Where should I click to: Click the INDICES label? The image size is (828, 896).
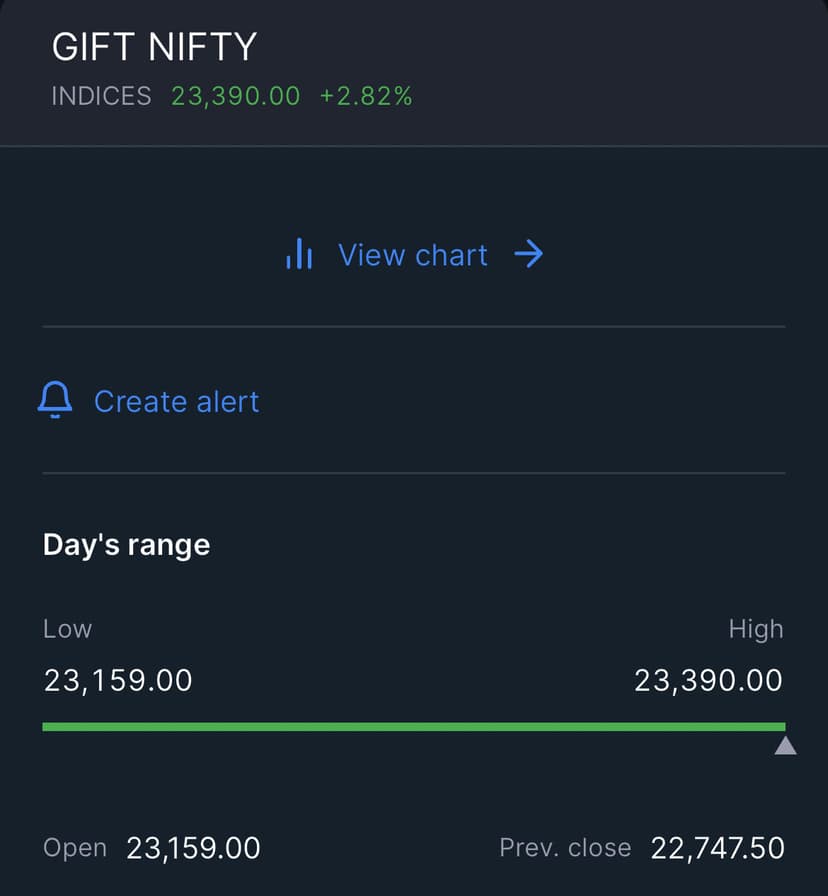101,96
